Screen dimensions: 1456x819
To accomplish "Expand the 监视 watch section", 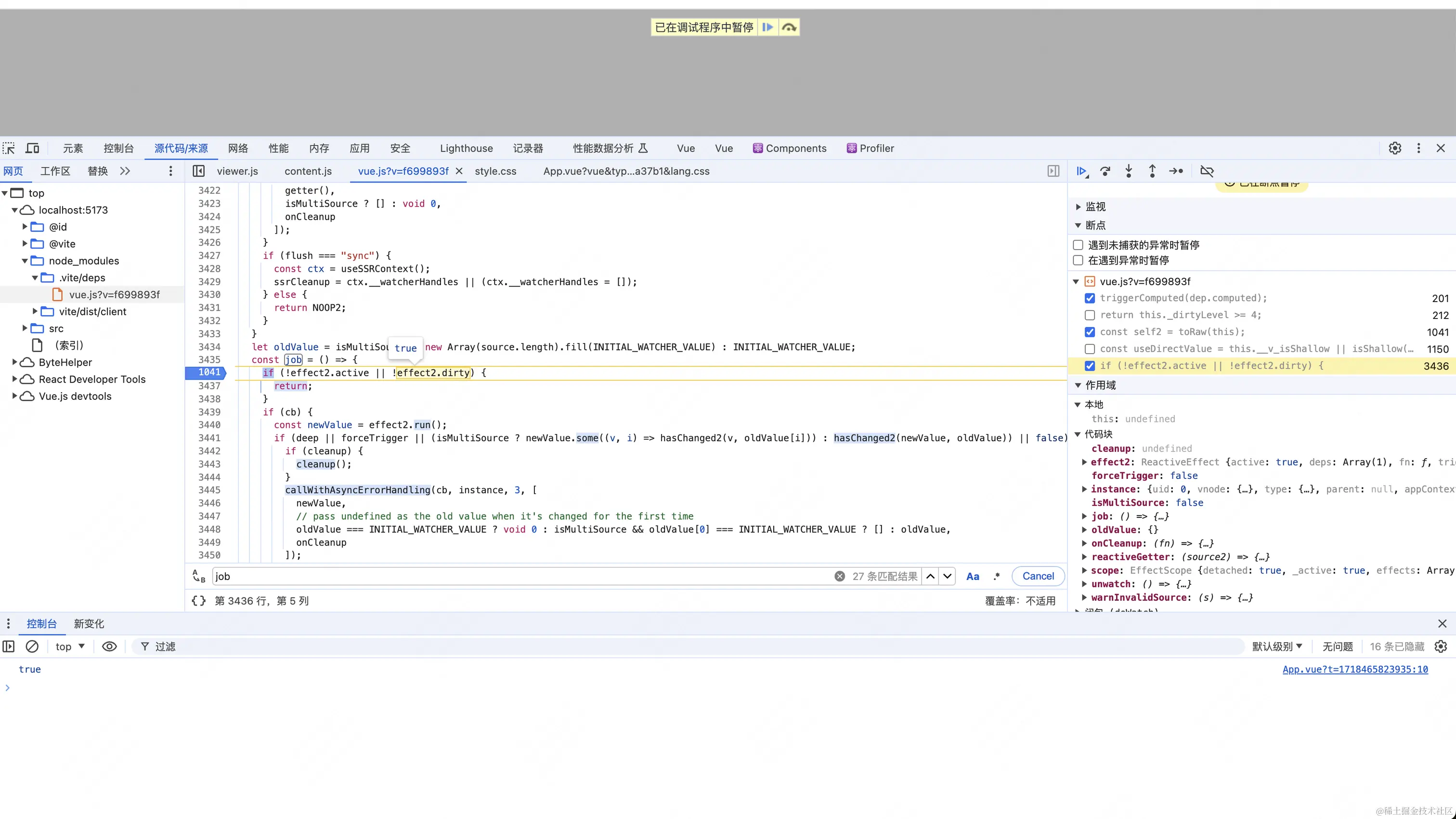I will (x=1079, y=207).
